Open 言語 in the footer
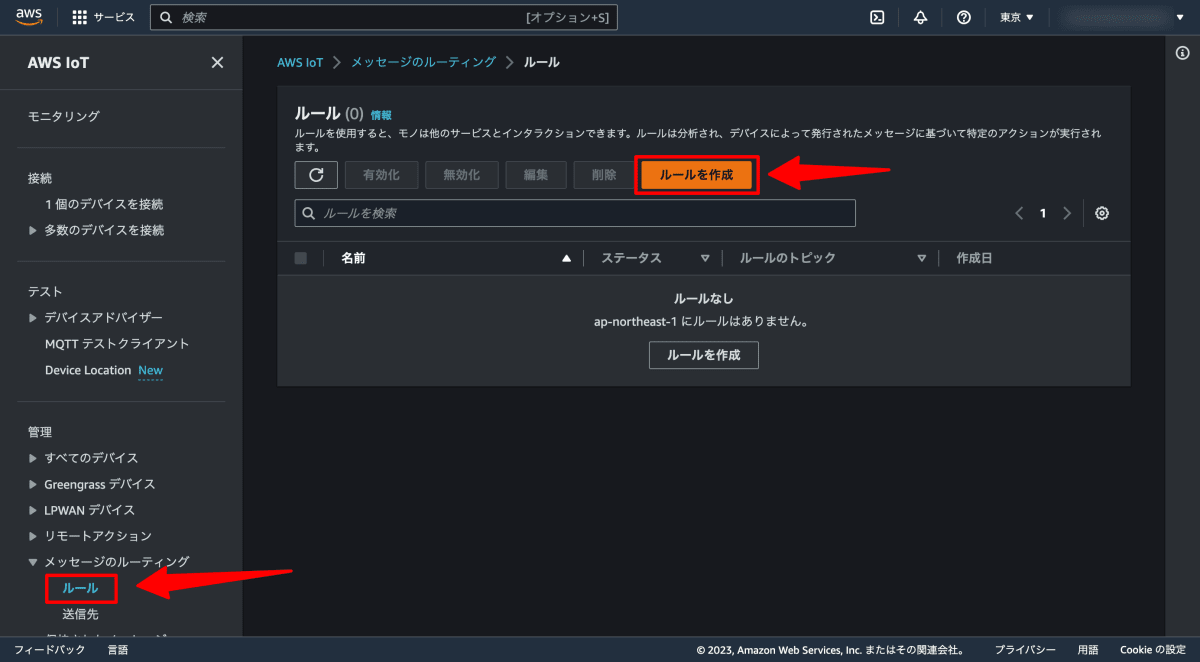 [118, 650]
